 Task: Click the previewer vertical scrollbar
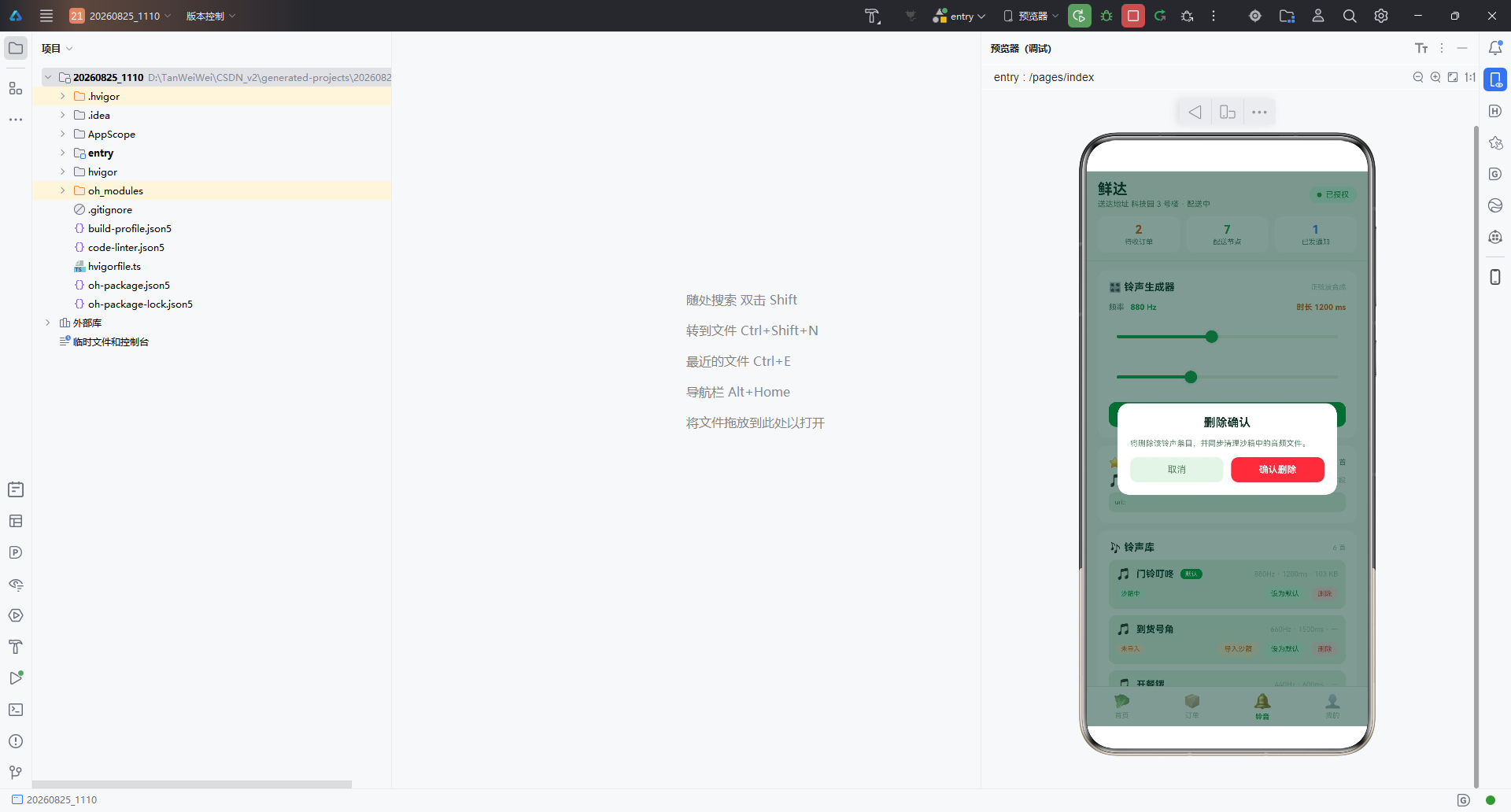1476,456
